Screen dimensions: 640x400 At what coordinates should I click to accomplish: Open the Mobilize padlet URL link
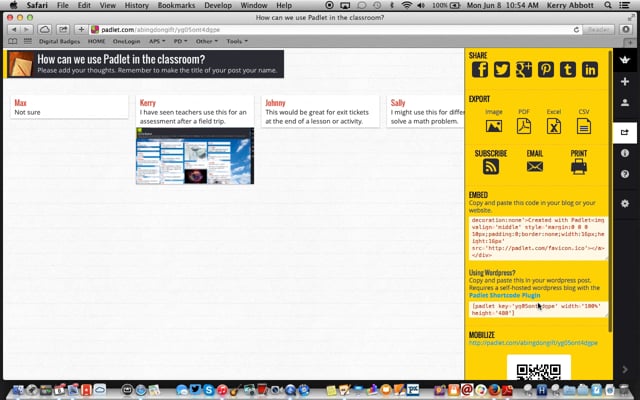point(533,343)
